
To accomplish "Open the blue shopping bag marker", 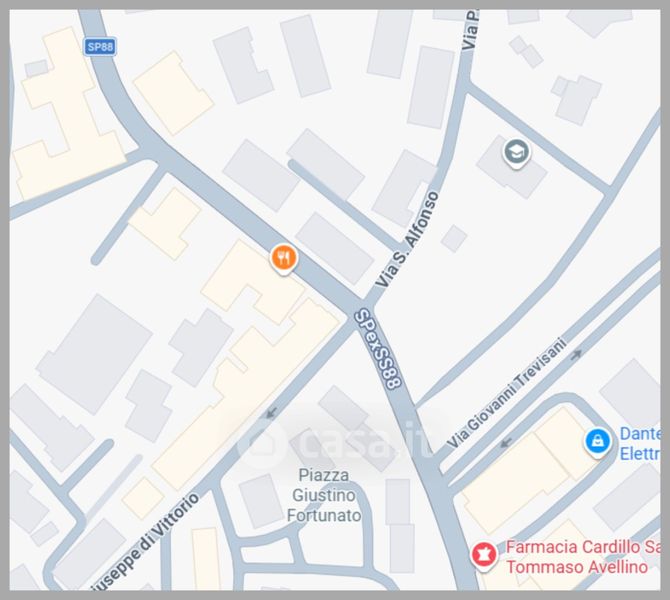I will (597, 441).
